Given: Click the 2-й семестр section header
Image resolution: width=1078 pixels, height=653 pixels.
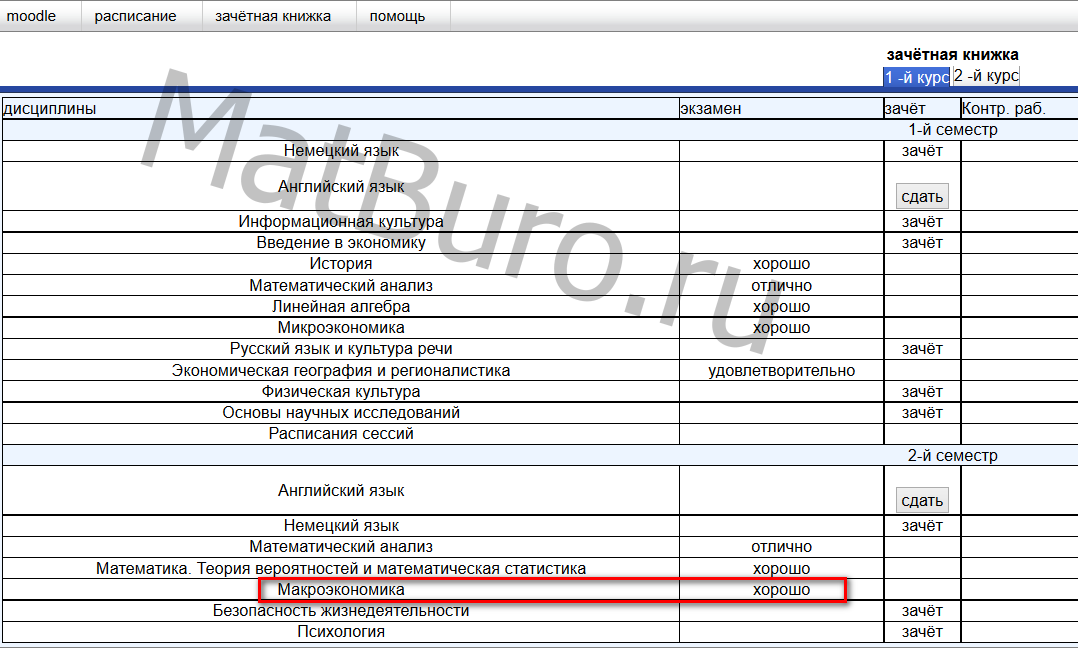Looking at the screenshot, I should 952,456.
